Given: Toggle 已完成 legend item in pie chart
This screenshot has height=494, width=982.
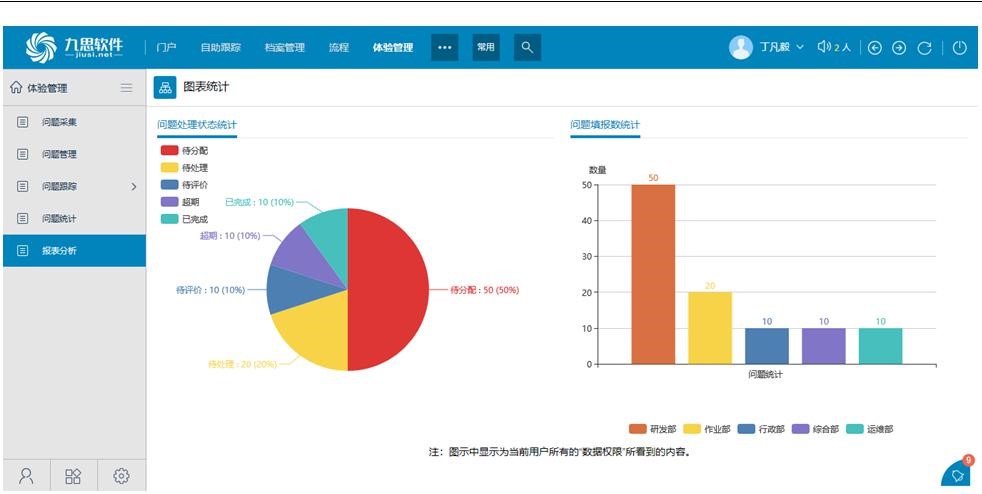Looking at the screenshot, I should 184,219.
